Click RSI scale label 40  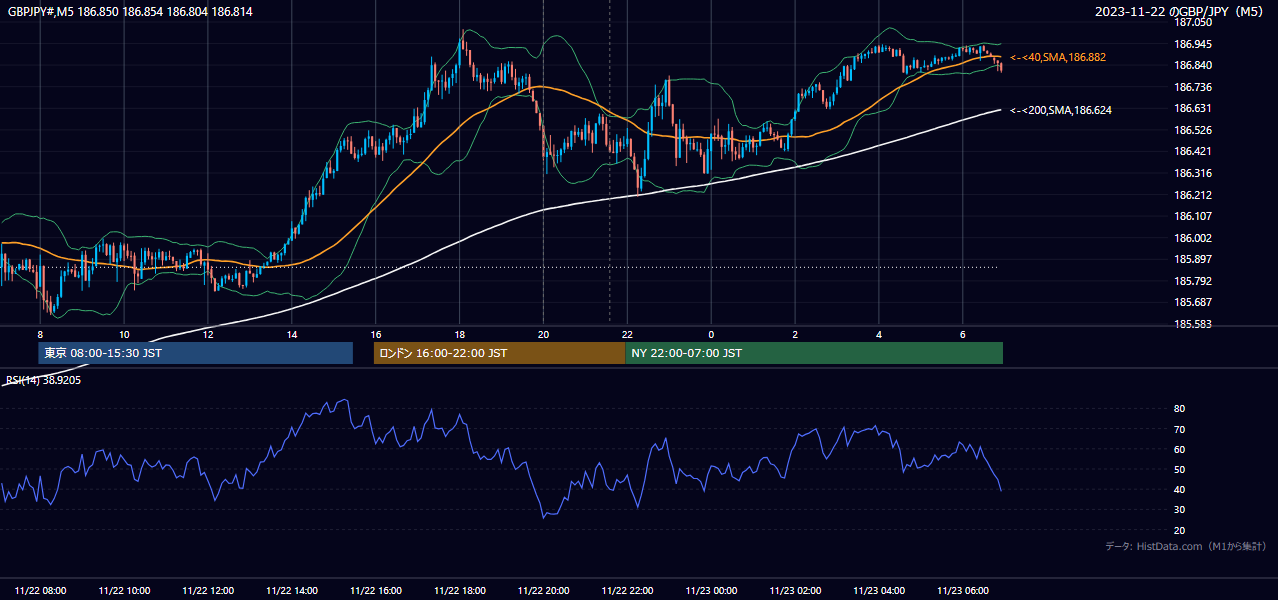(x=1180, y=489)
